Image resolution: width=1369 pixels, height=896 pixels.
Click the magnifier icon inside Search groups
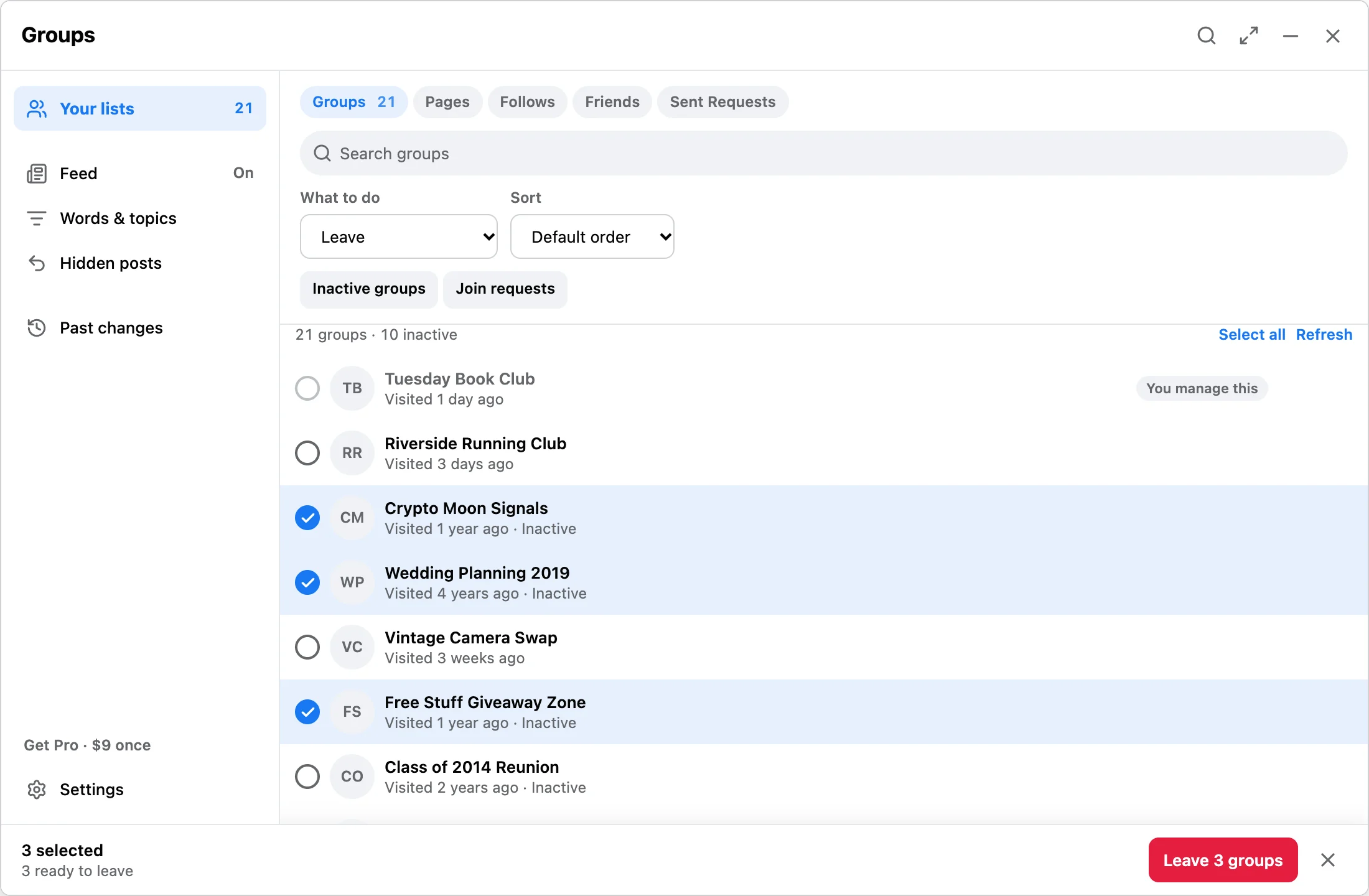coord(322,153)
